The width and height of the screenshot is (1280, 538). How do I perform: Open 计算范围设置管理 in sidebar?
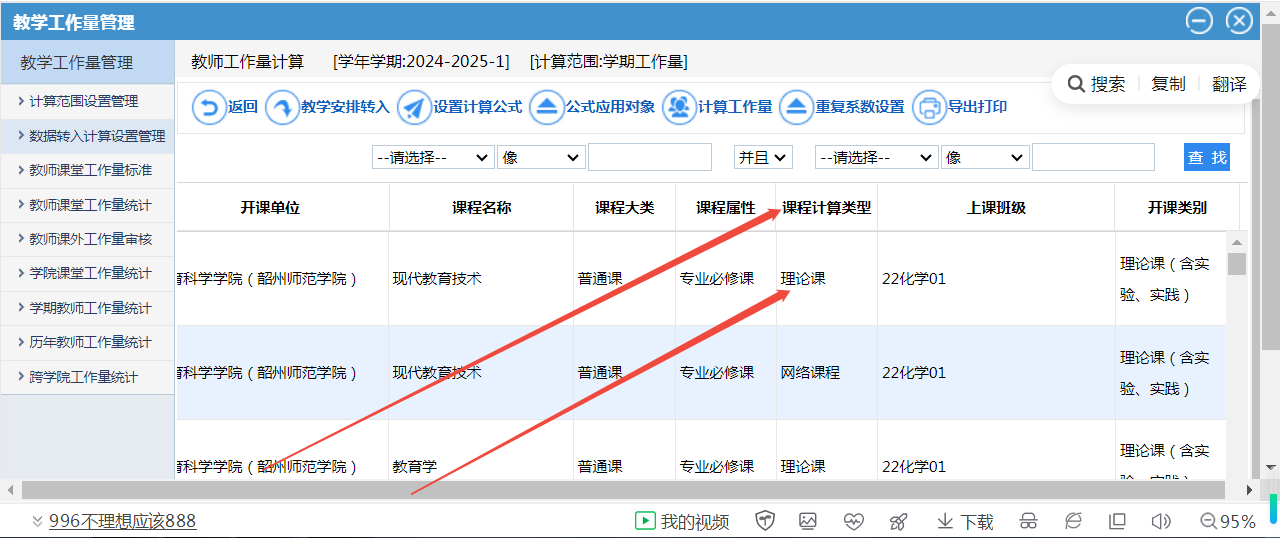tap(84, 101)
